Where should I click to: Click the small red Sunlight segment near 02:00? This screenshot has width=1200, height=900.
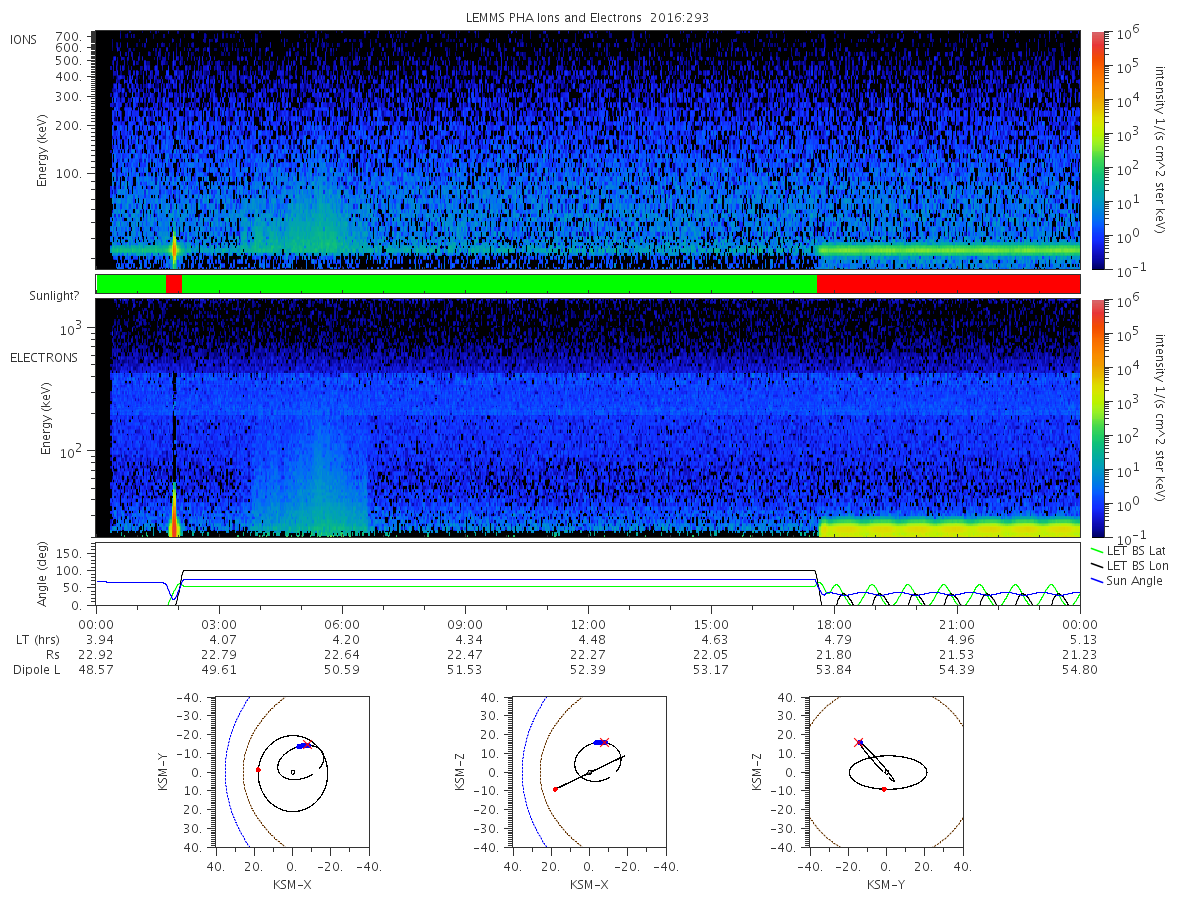(x=174, y=284)
